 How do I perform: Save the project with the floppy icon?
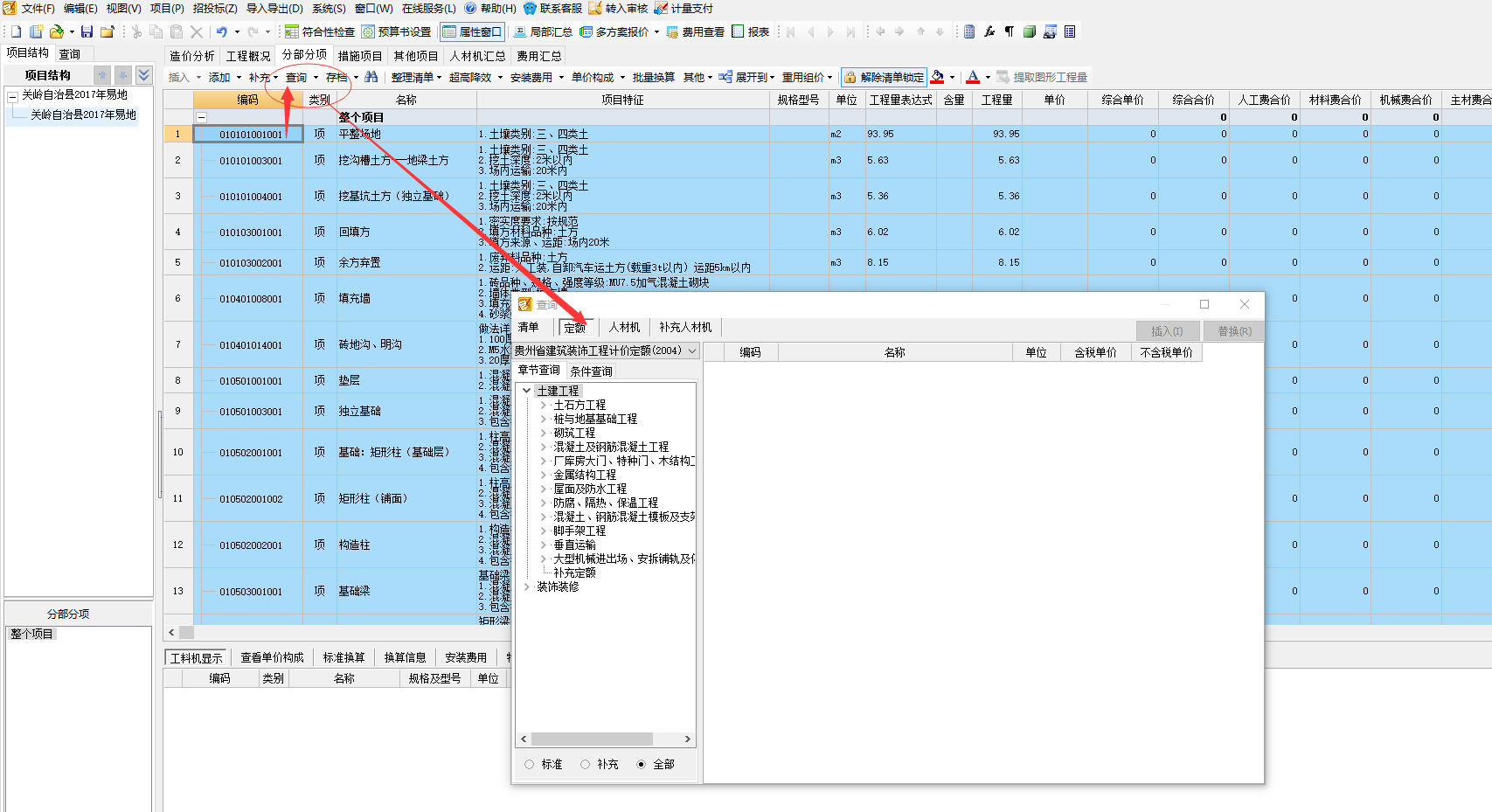point(87,31)
